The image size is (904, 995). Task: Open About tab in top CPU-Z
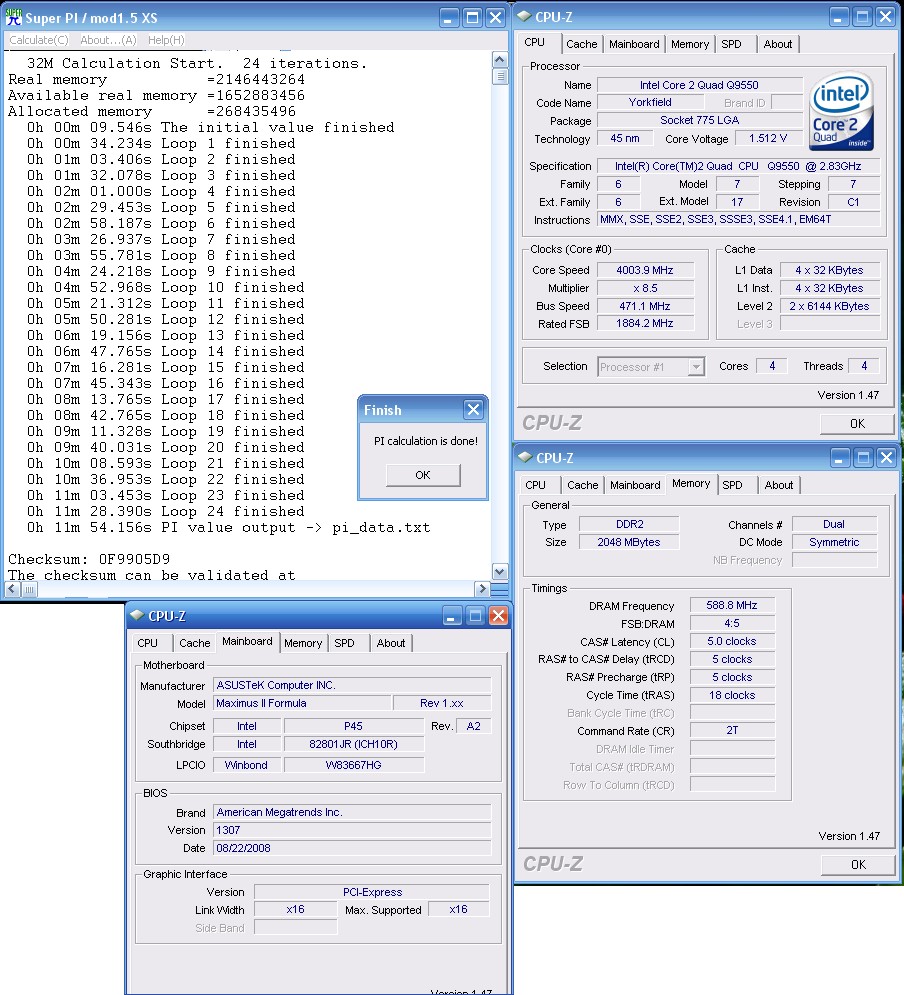778,44
